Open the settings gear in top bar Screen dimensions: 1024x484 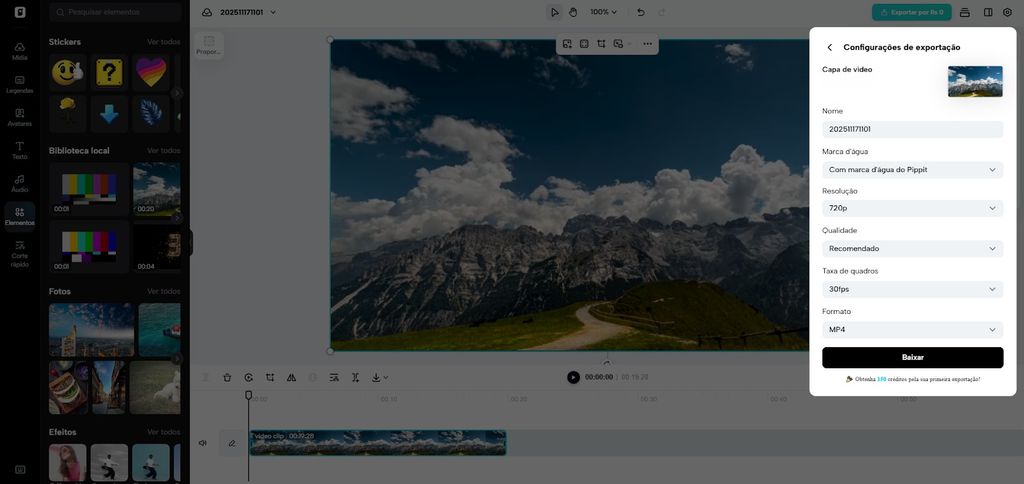[x=1007, y=12]
